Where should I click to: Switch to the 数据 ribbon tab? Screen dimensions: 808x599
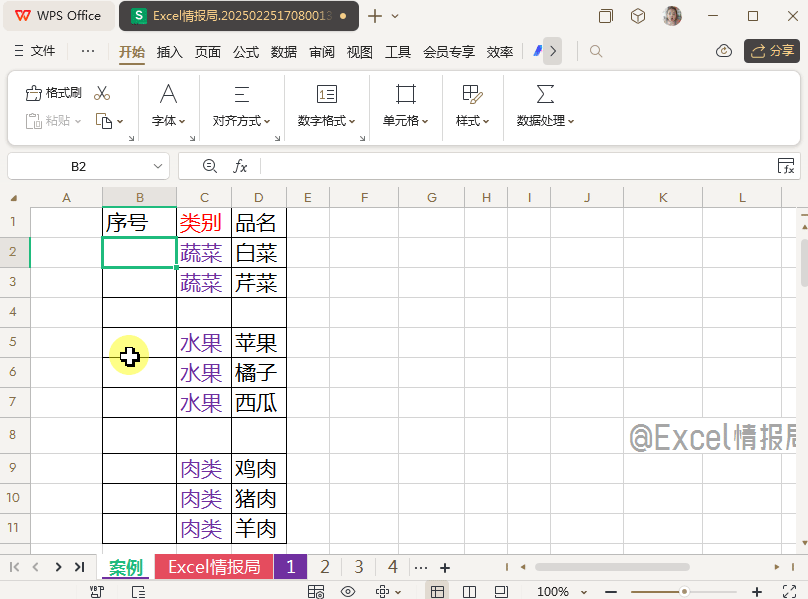pyautogui.click(x=283, y=52)
